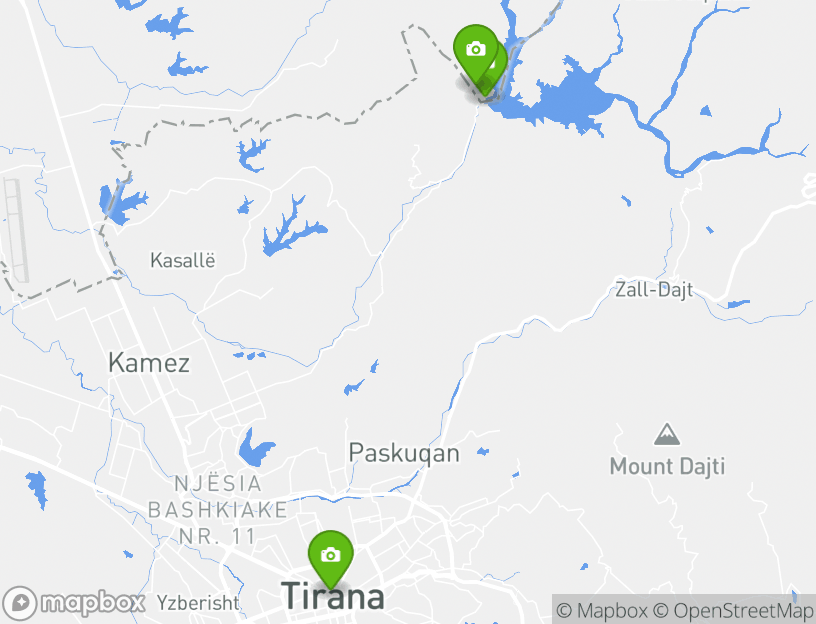Click the Mount Dajti mountain peak icon

tap(667, 435)
